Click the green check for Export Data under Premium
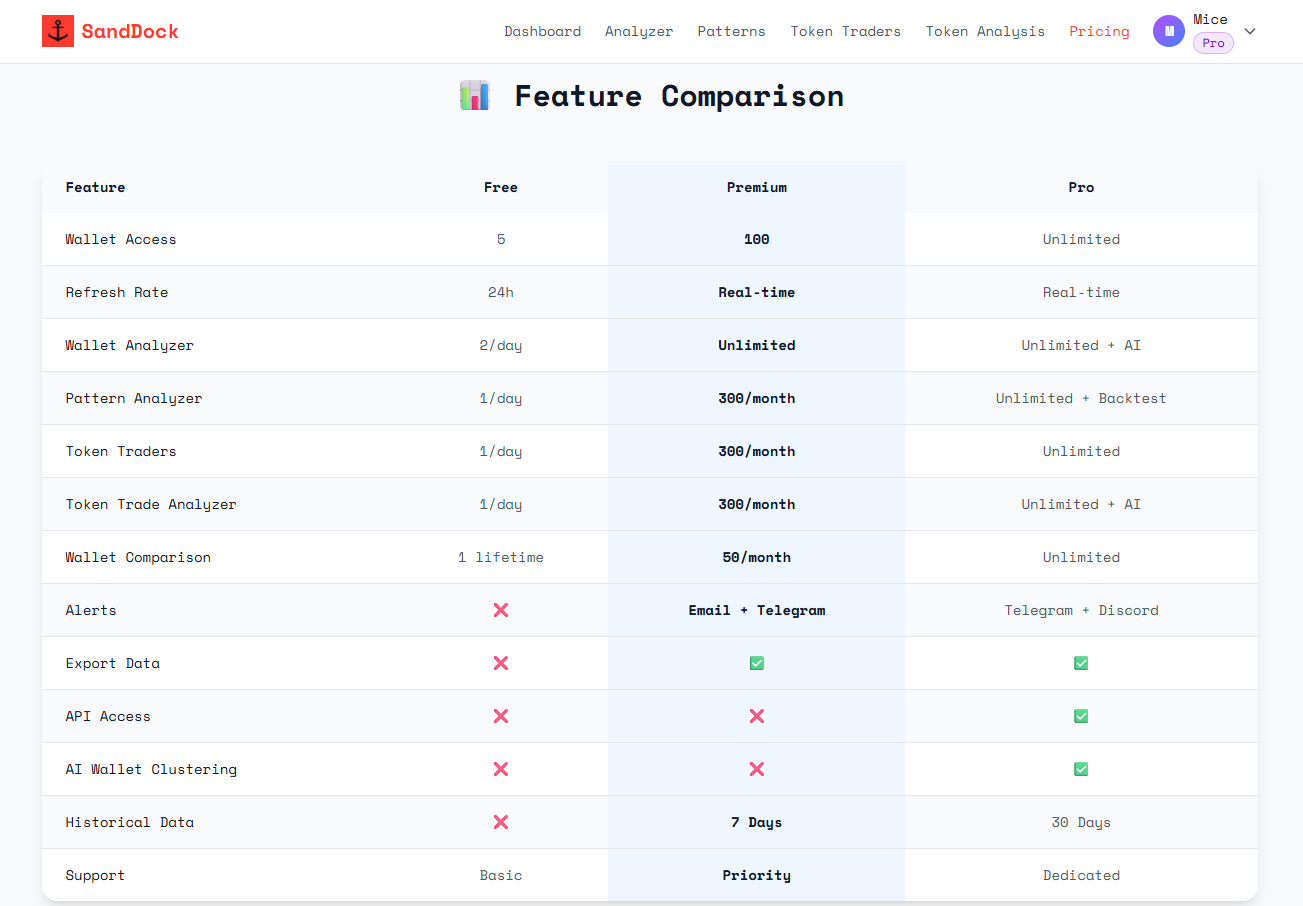Viewport: 1303px width, 906px height. (757, 663)
